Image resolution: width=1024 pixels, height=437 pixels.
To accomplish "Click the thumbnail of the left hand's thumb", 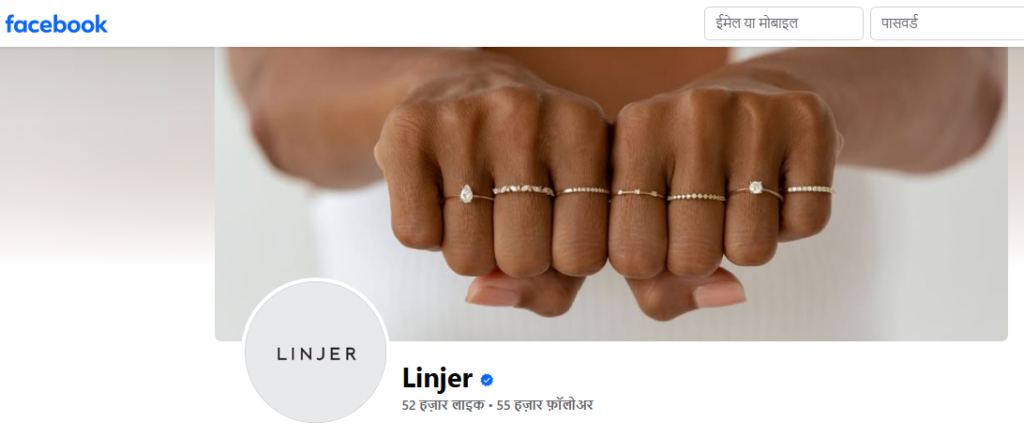I will coord(492,295).
